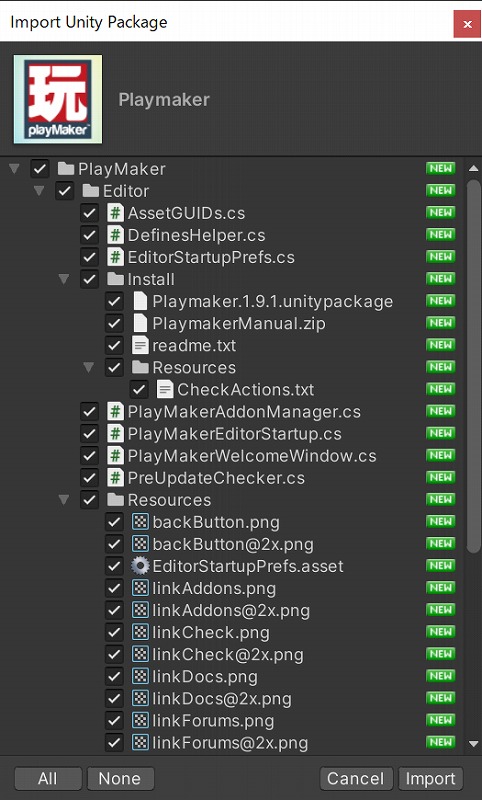
Task: Click the texture icon for linkAddons@2x.png
Action: (x=140, y=610)
